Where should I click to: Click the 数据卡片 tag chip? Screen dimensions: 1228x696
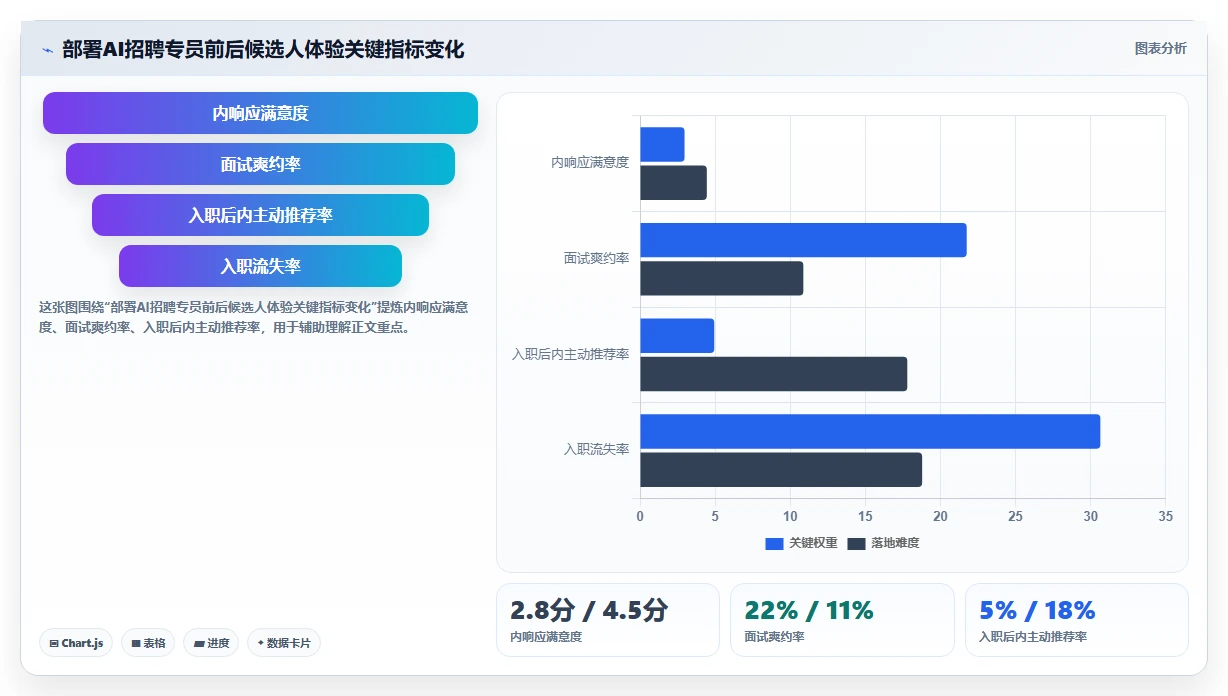[283, 643]
